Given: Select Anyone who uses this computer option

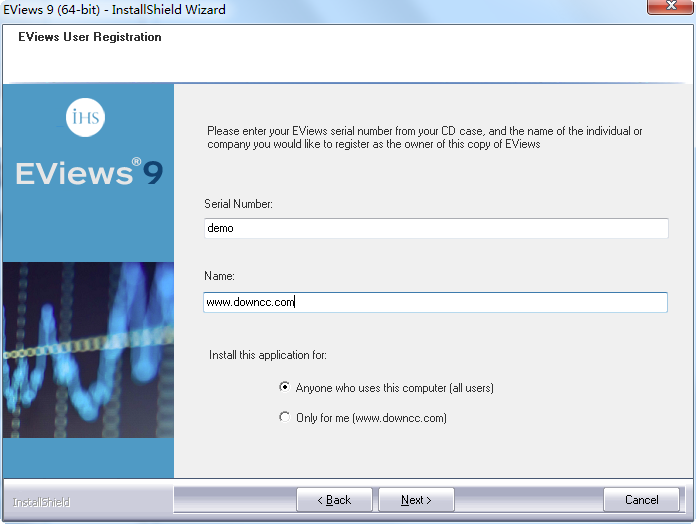Looking at the screenshot, I should coord(285,388).
